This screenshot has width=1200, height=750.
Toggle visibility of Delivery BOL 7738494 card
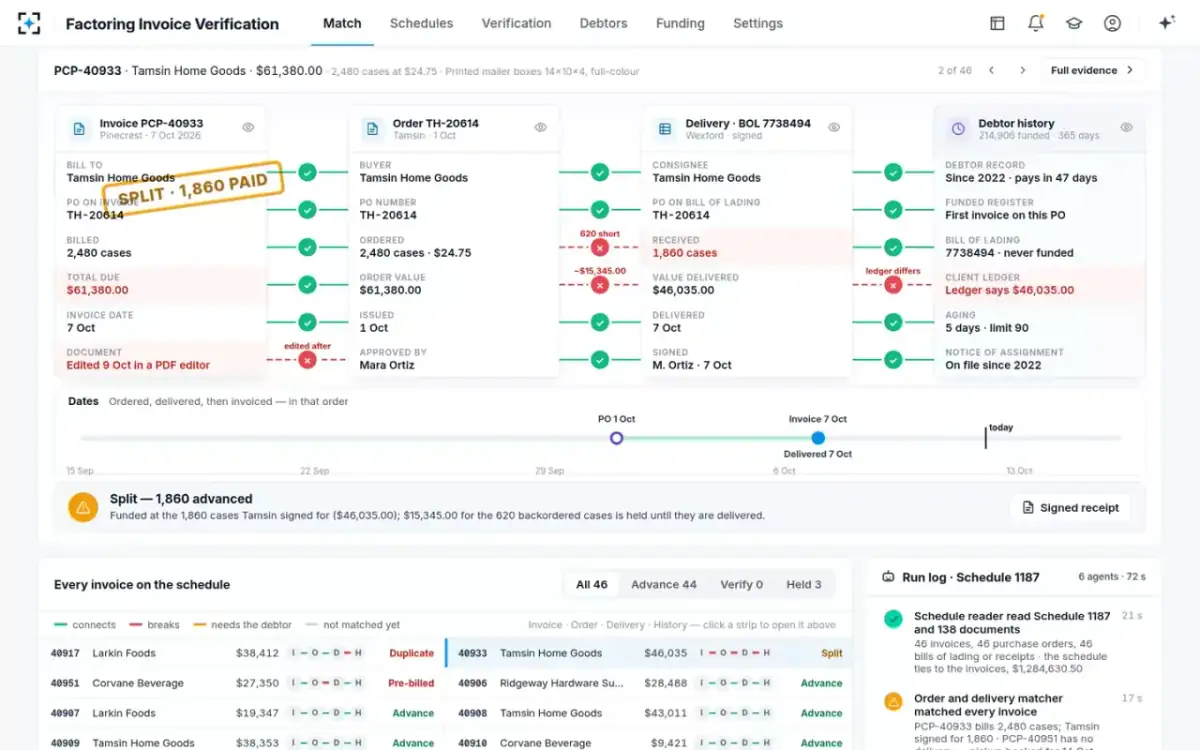click(x=834, y=128)
